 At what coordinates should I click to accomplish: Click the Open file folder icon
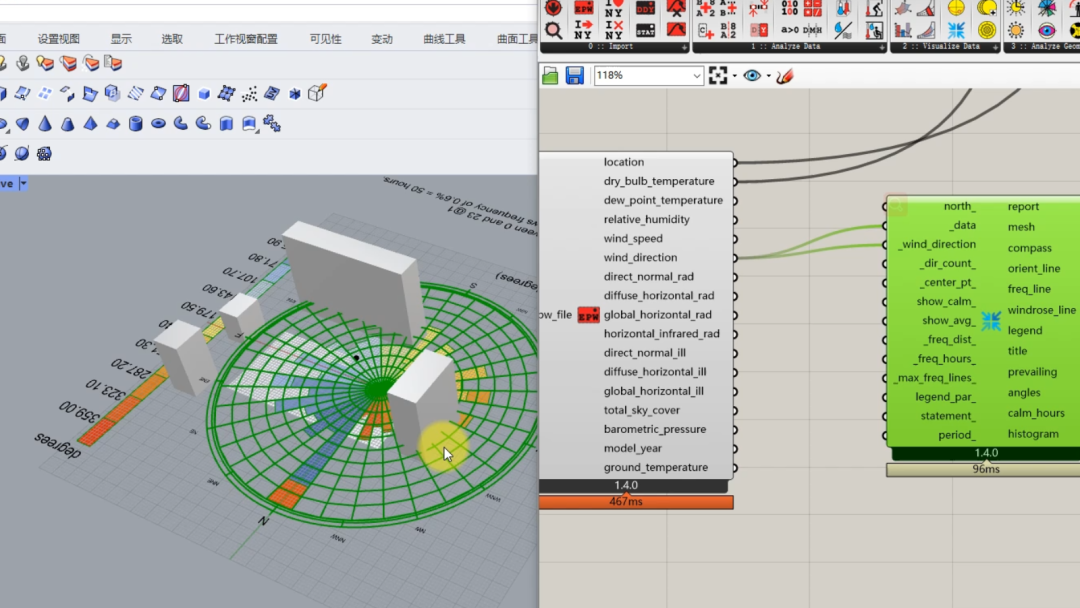coord(550,76)
